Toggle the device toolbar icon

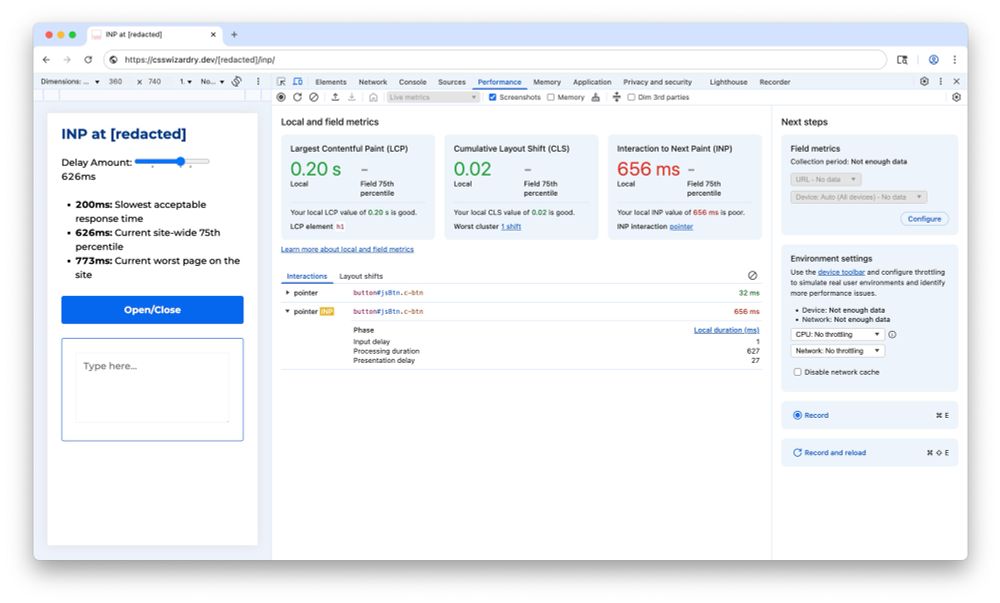[298, 82]
